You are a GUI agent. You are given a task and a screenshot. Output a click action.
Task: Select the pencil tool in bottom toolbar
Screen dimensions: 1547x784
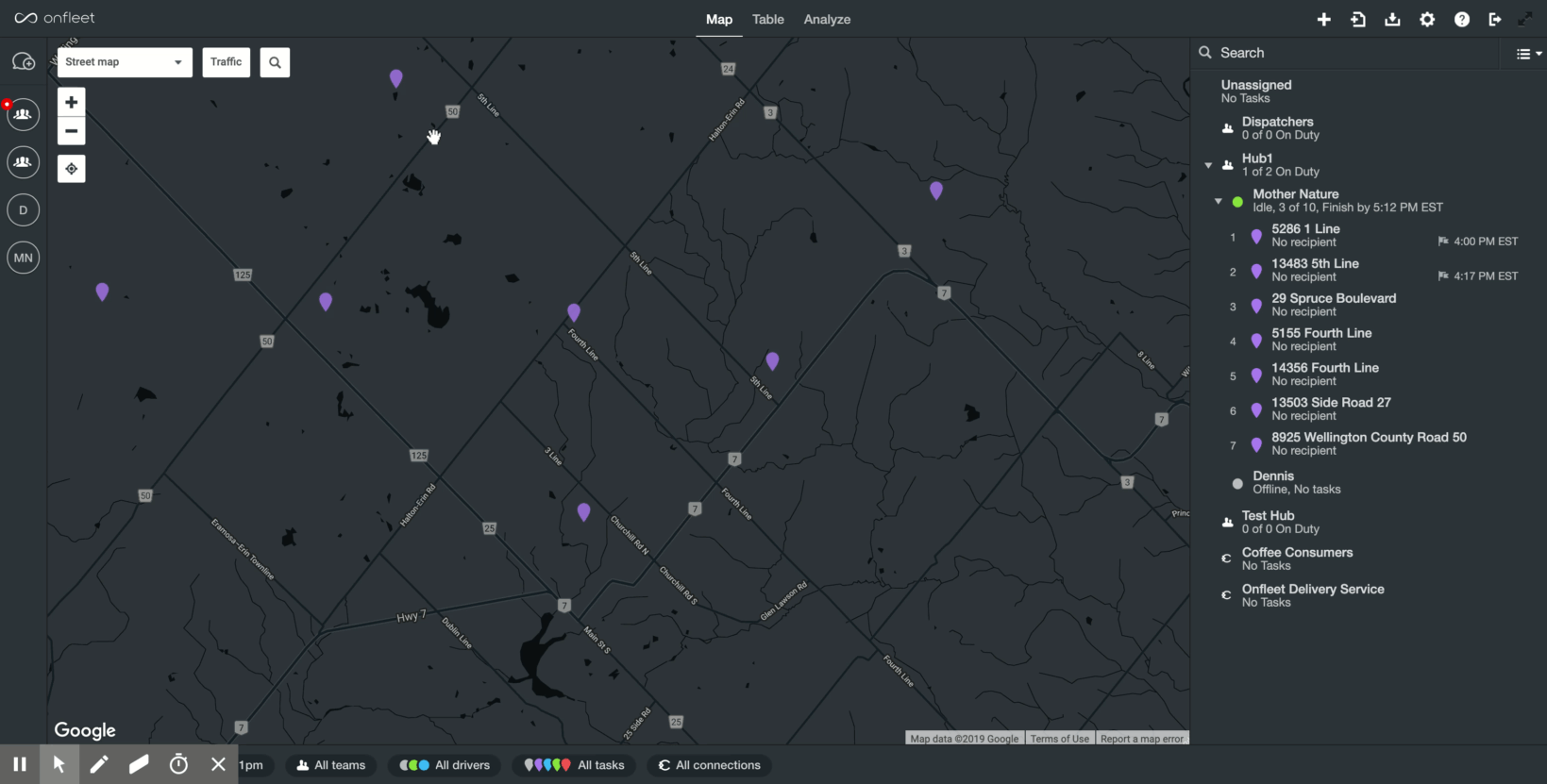point(99,764)
